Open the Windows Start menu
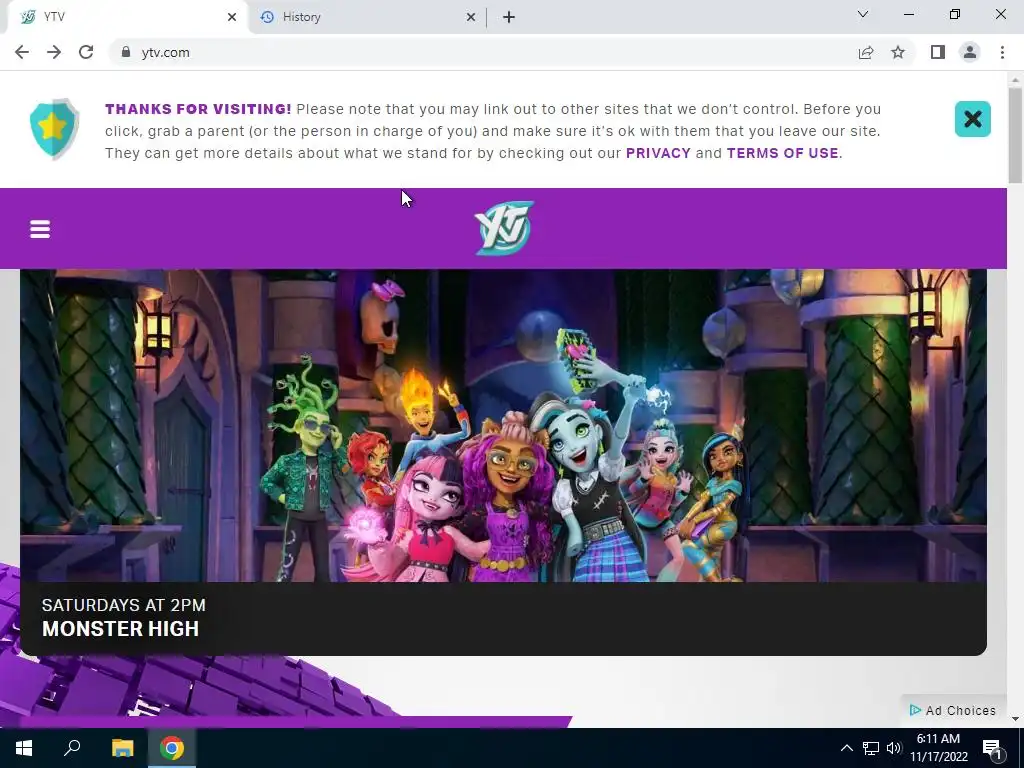1024x768 pixels. 24,748
